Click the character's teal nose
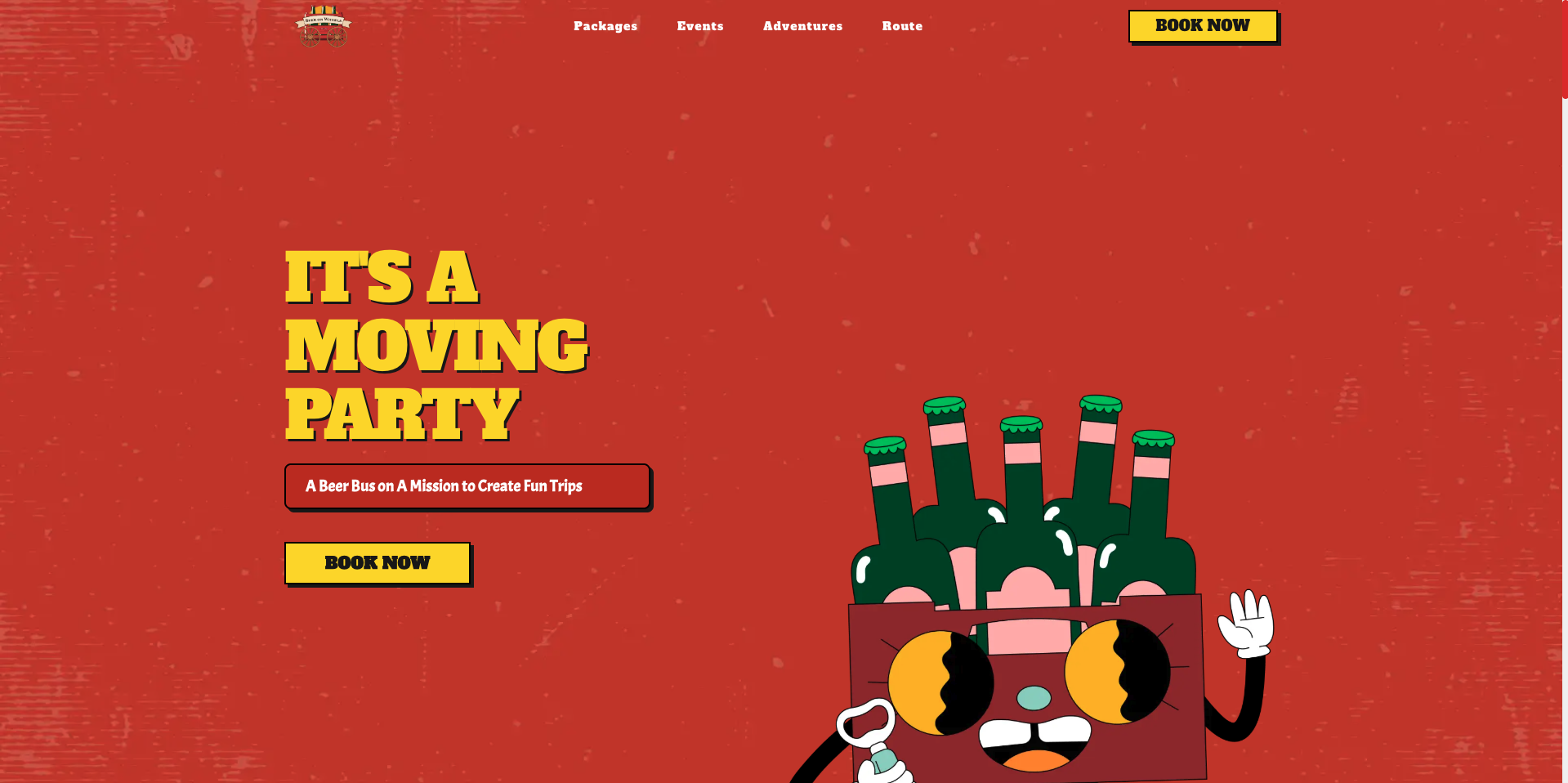The height and width of the screenshot is (783, 1568). [x=1034, y=698]
